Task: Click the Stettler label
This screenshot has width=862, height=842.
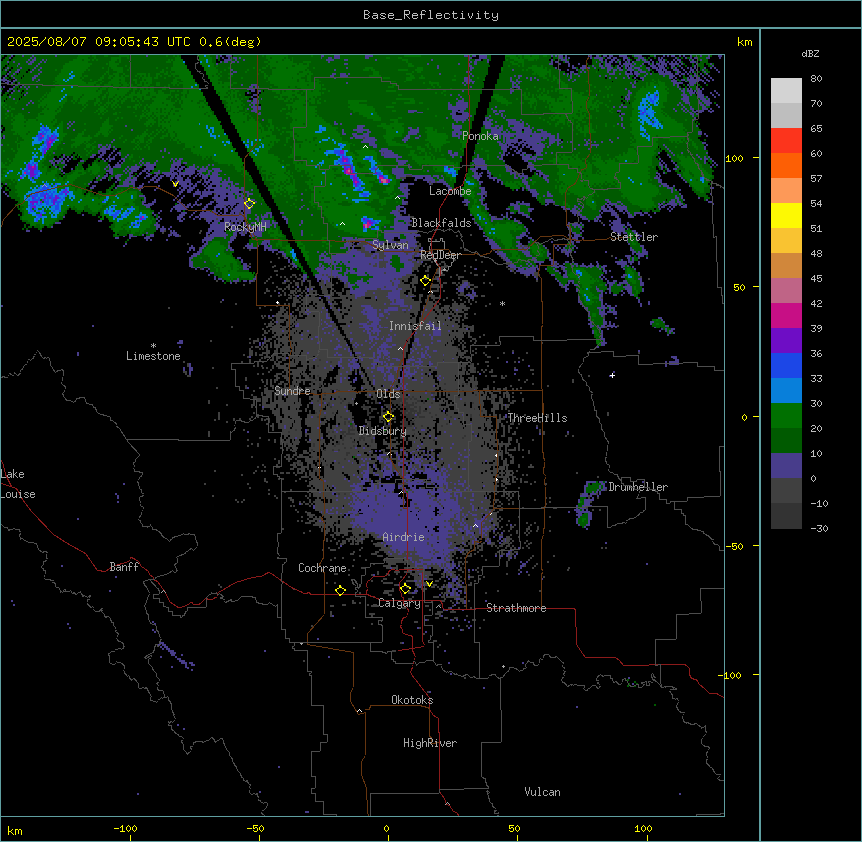Action: pyautogui.click(x=634, y=237)
